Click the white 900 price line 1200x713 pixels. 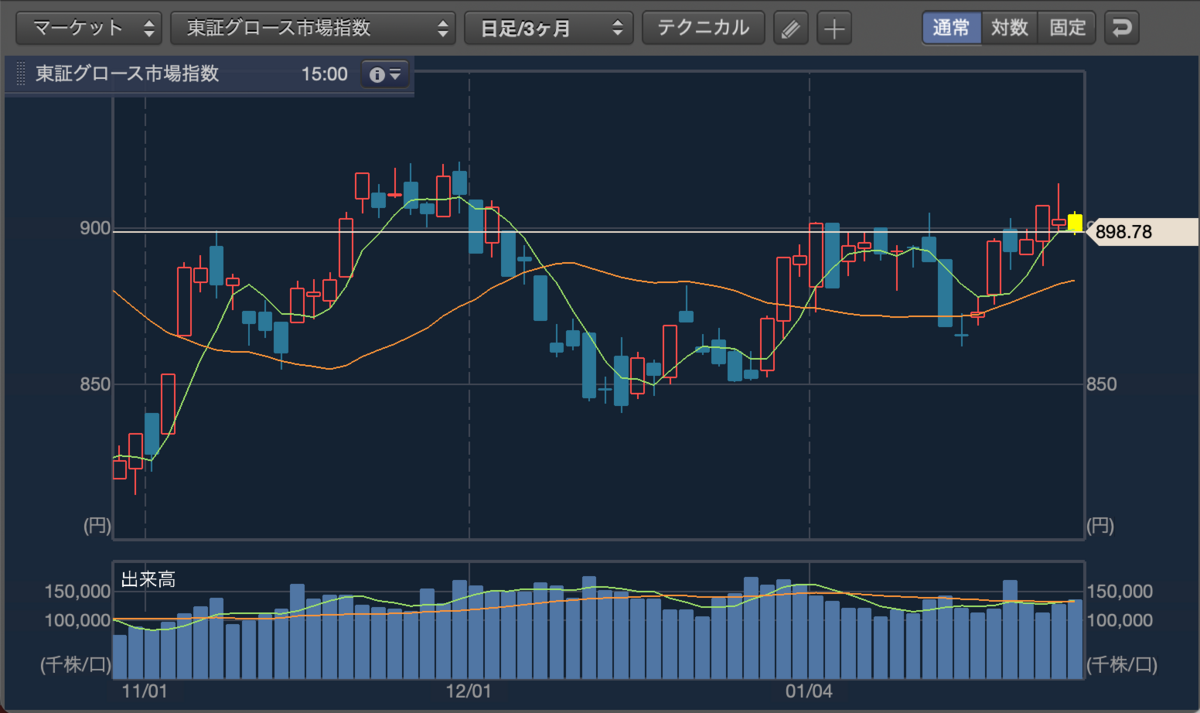click(598, 232)
